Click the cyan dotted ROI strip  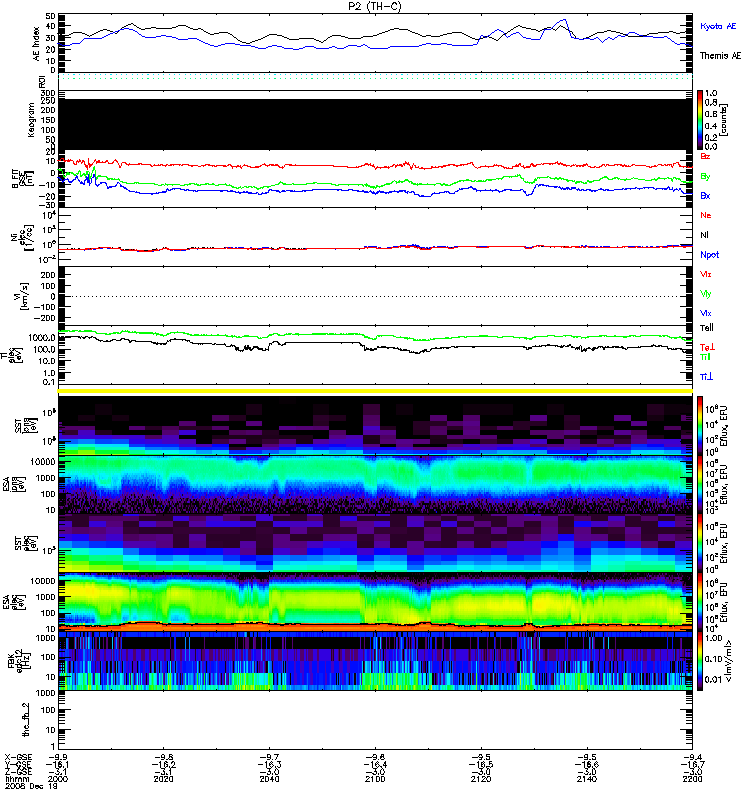click(x=375, y=77)
